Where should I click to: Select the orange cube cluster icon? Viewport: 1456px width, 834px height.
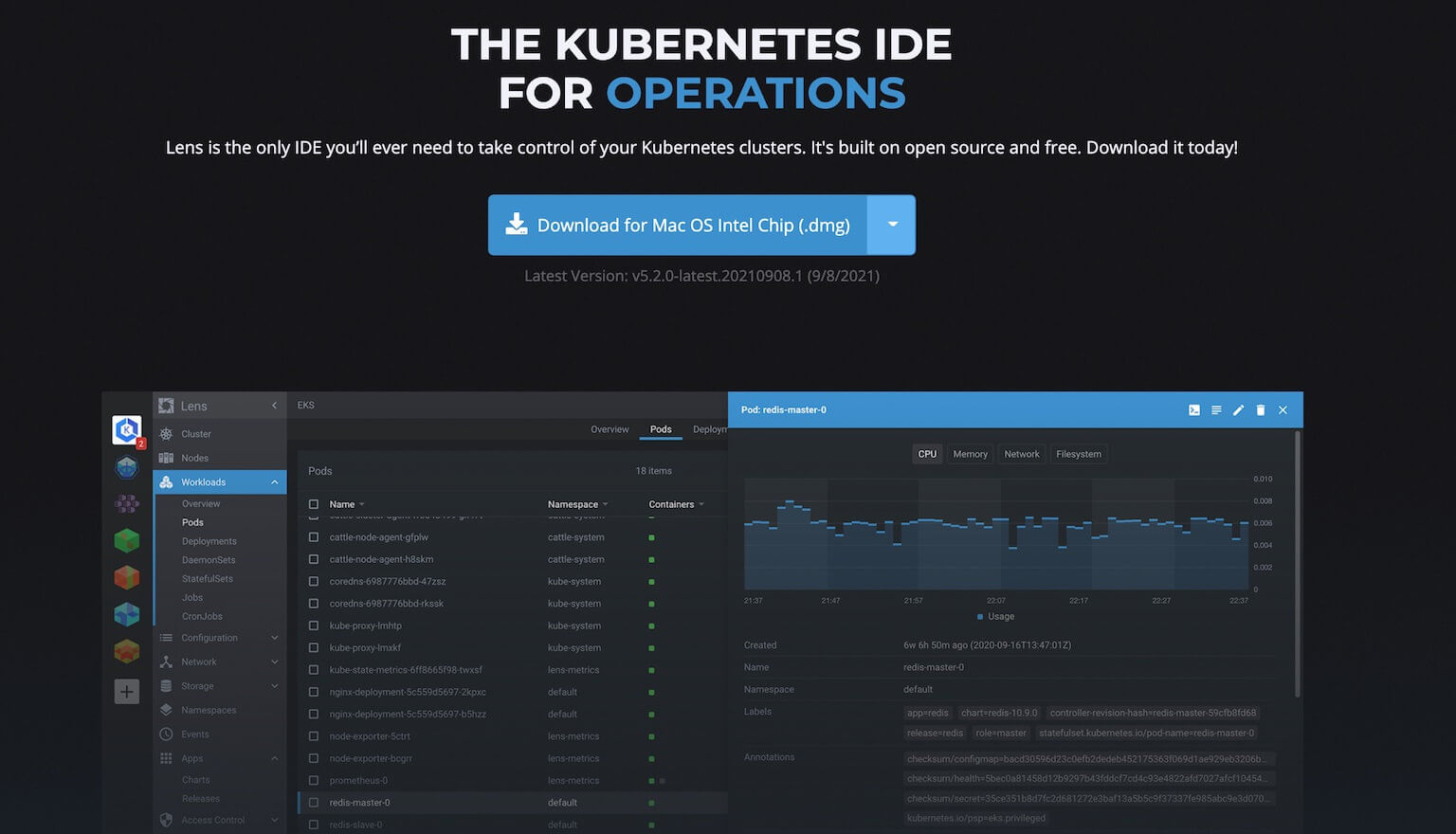coord(127,651)
